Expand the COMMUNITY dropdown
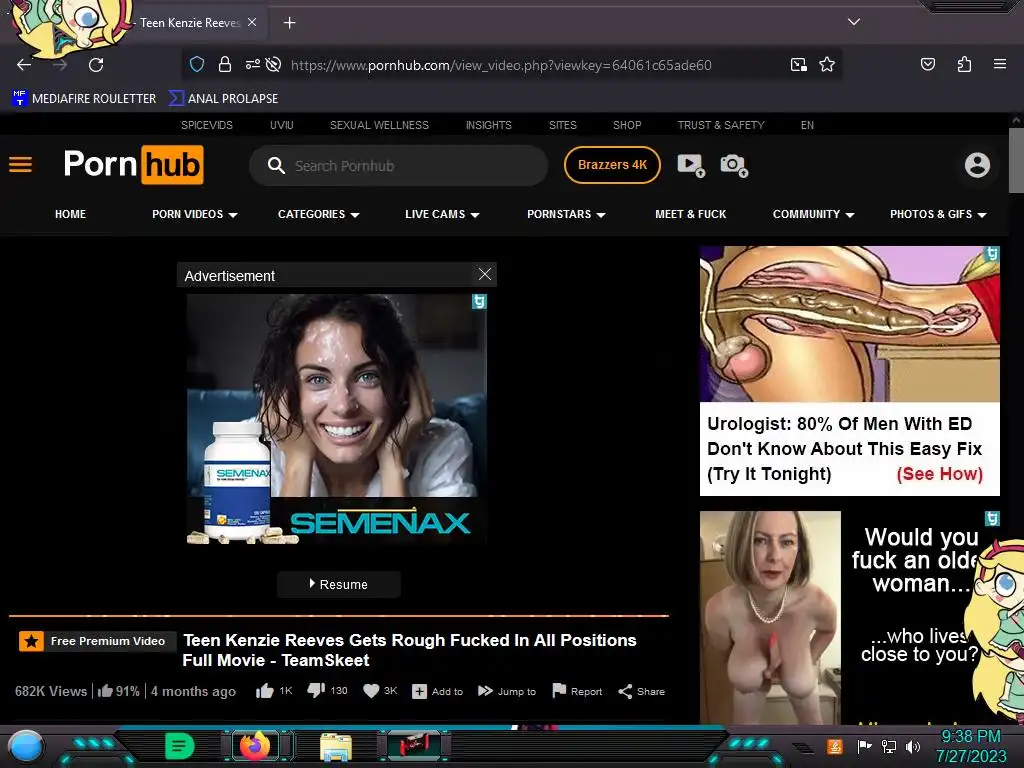The image size is (1024, 768). (813, 214)
